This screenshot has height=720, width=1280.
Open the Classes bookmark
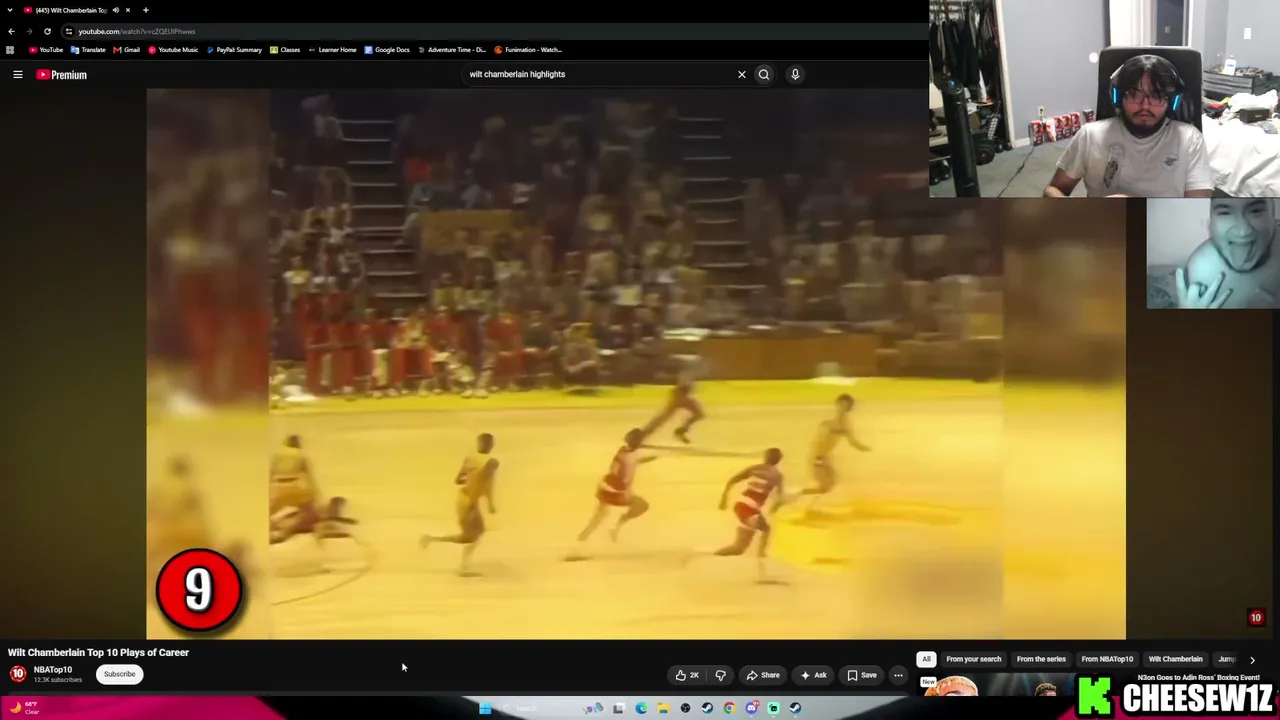(285, 50)
